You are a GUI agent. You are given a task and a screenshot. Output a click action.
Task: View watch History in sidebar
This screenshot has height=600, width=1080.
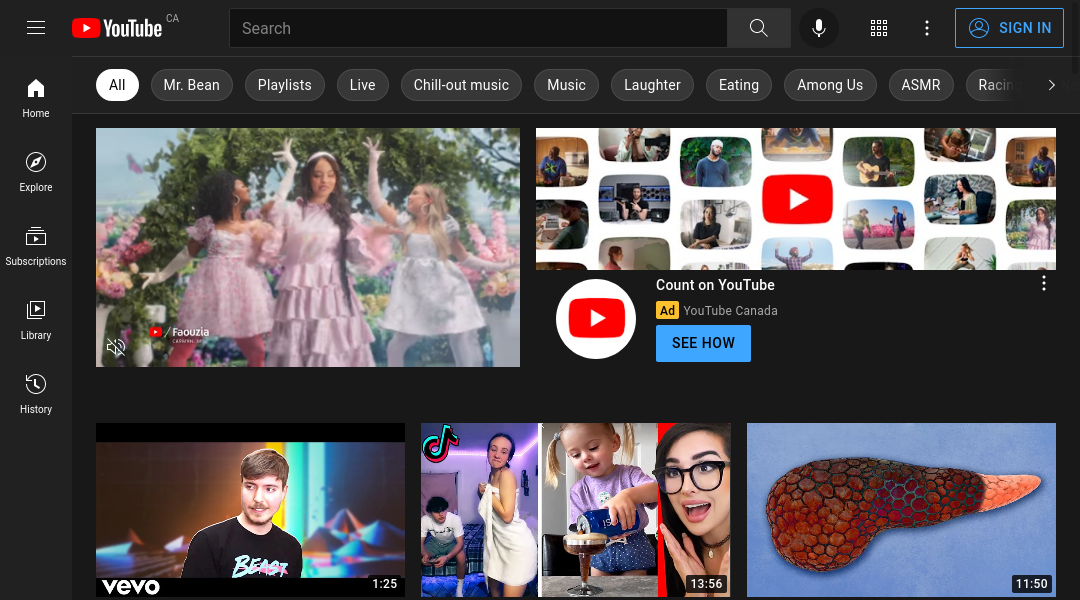click(x=36, y=393)
